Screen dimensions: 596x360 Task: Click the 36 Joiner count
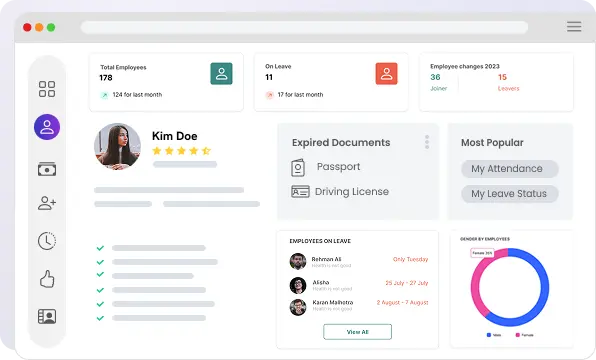click(435, 77)
